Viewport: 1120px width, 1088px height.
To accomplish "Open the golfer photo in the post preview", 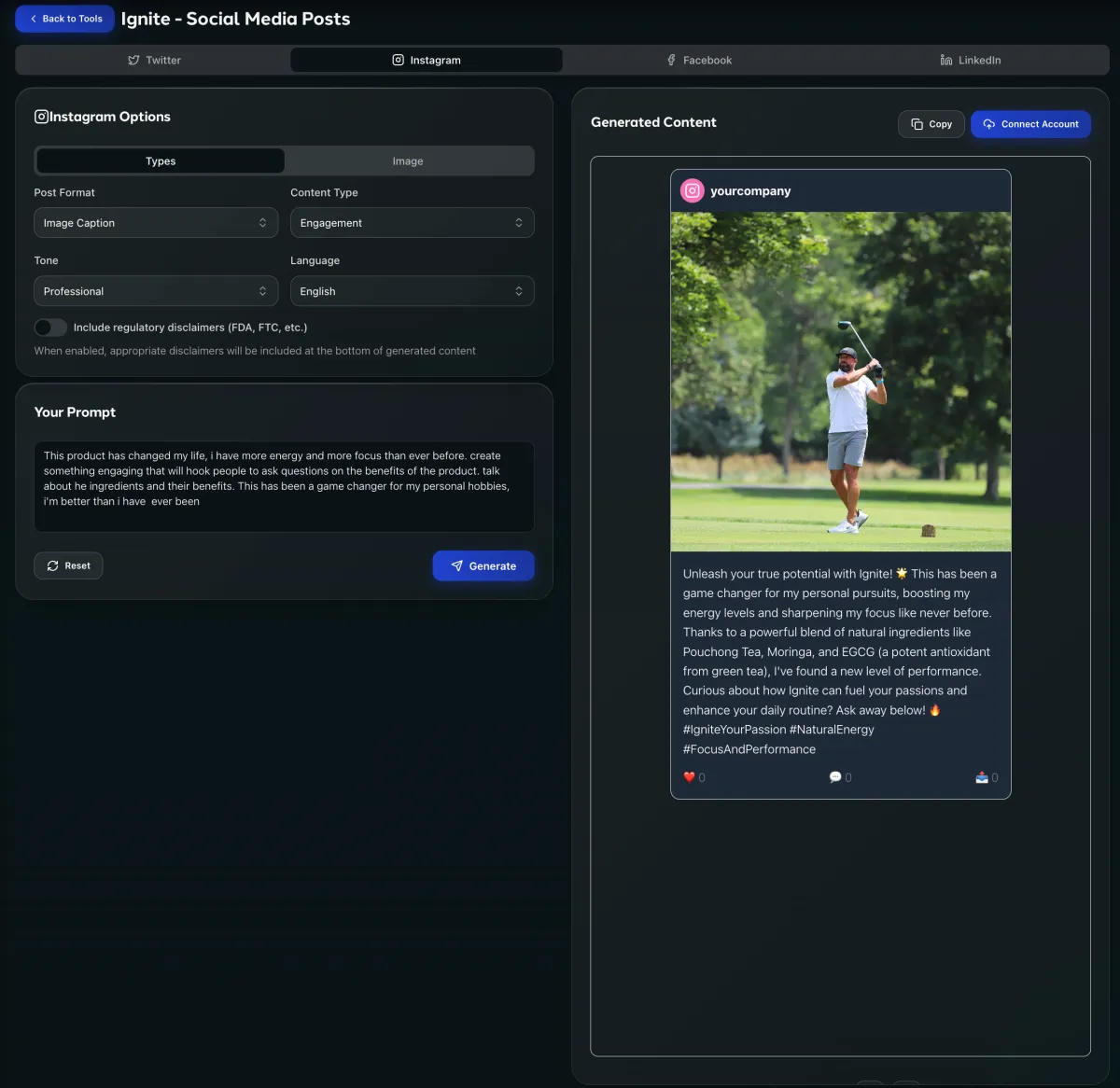I will 841,382.
